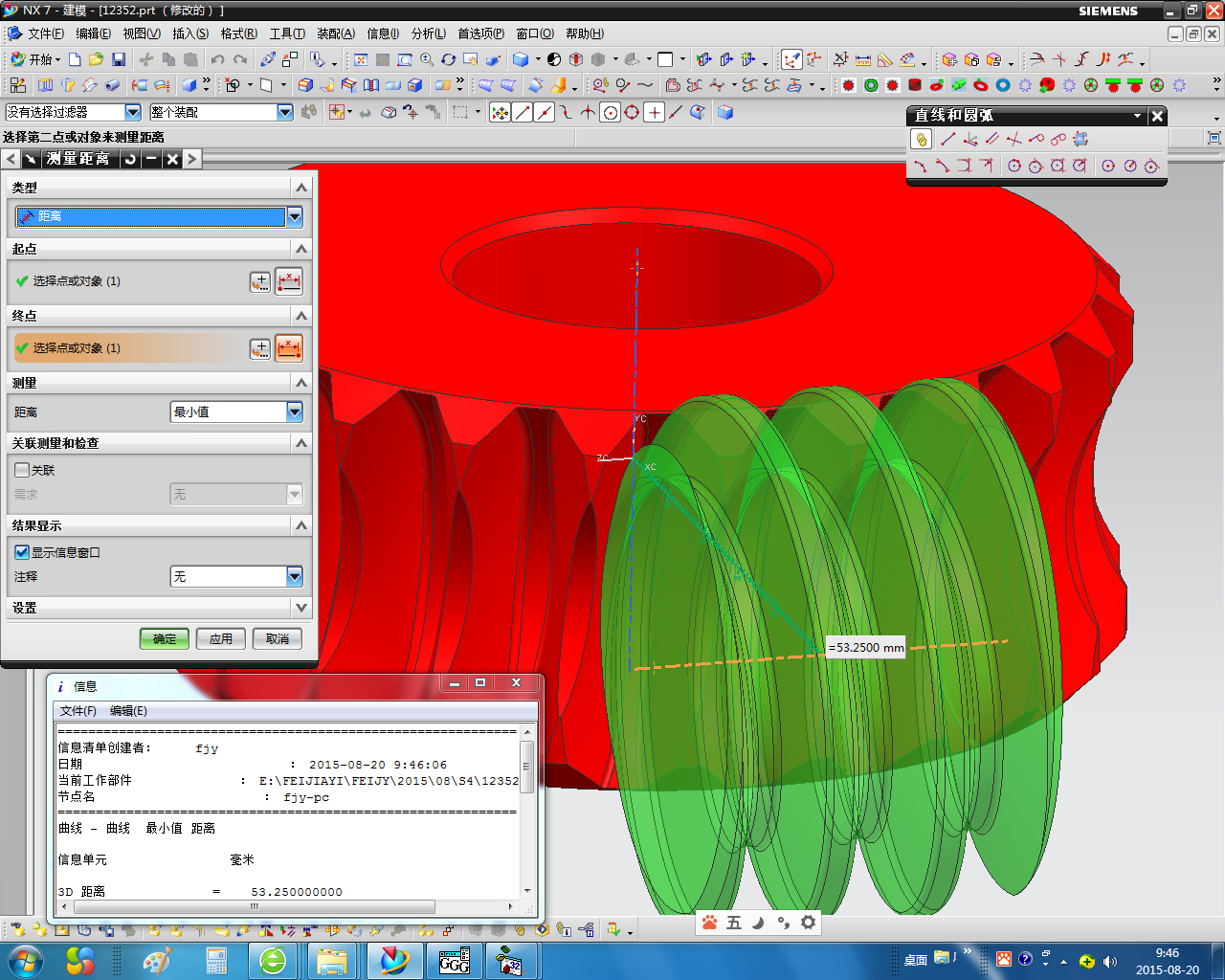Click the next step arrow in dialog title
This screenshot has height=980, width=1225.
pos(192,159)
